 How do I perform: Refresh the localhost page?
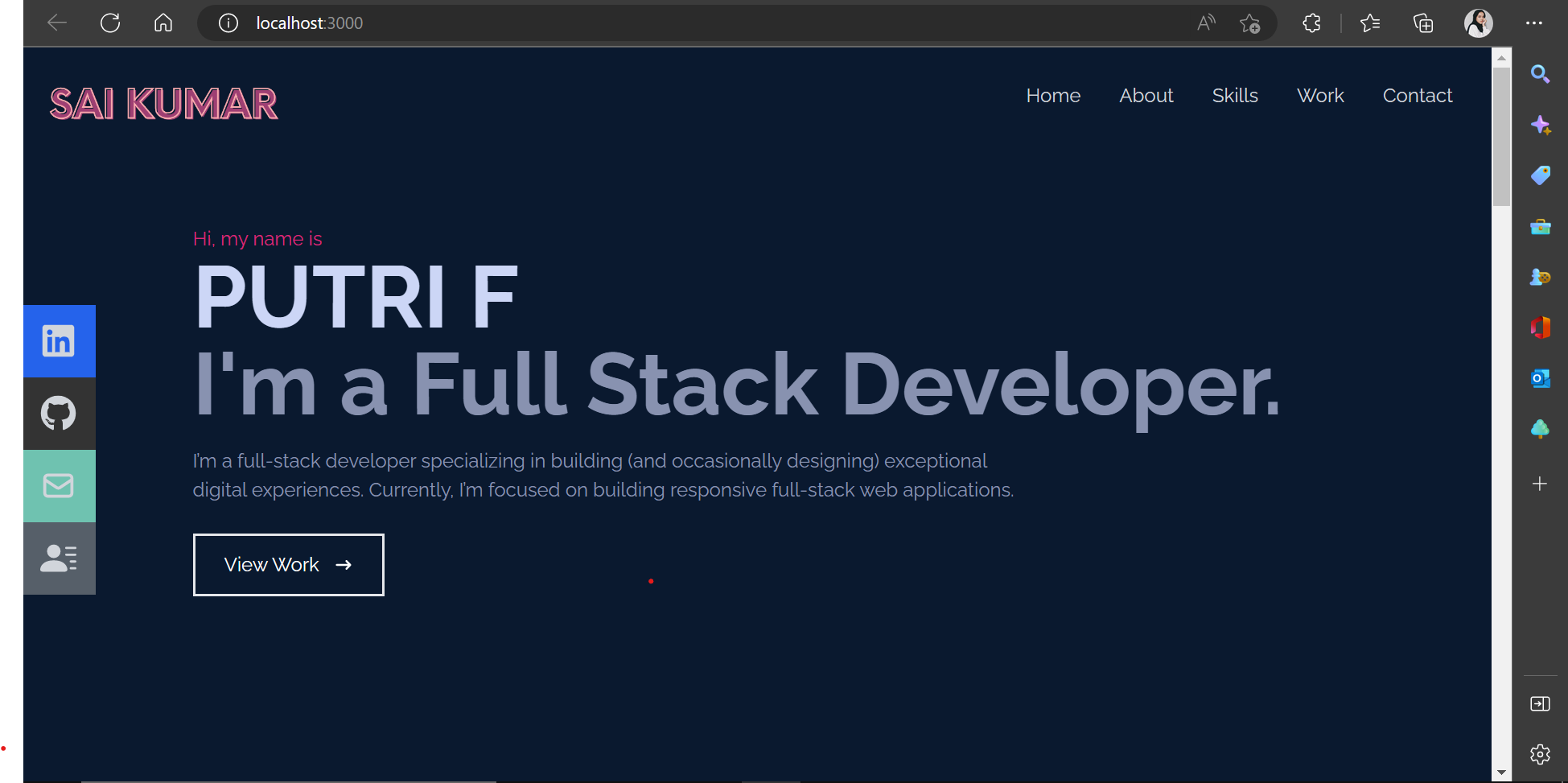tap(110, 23)
